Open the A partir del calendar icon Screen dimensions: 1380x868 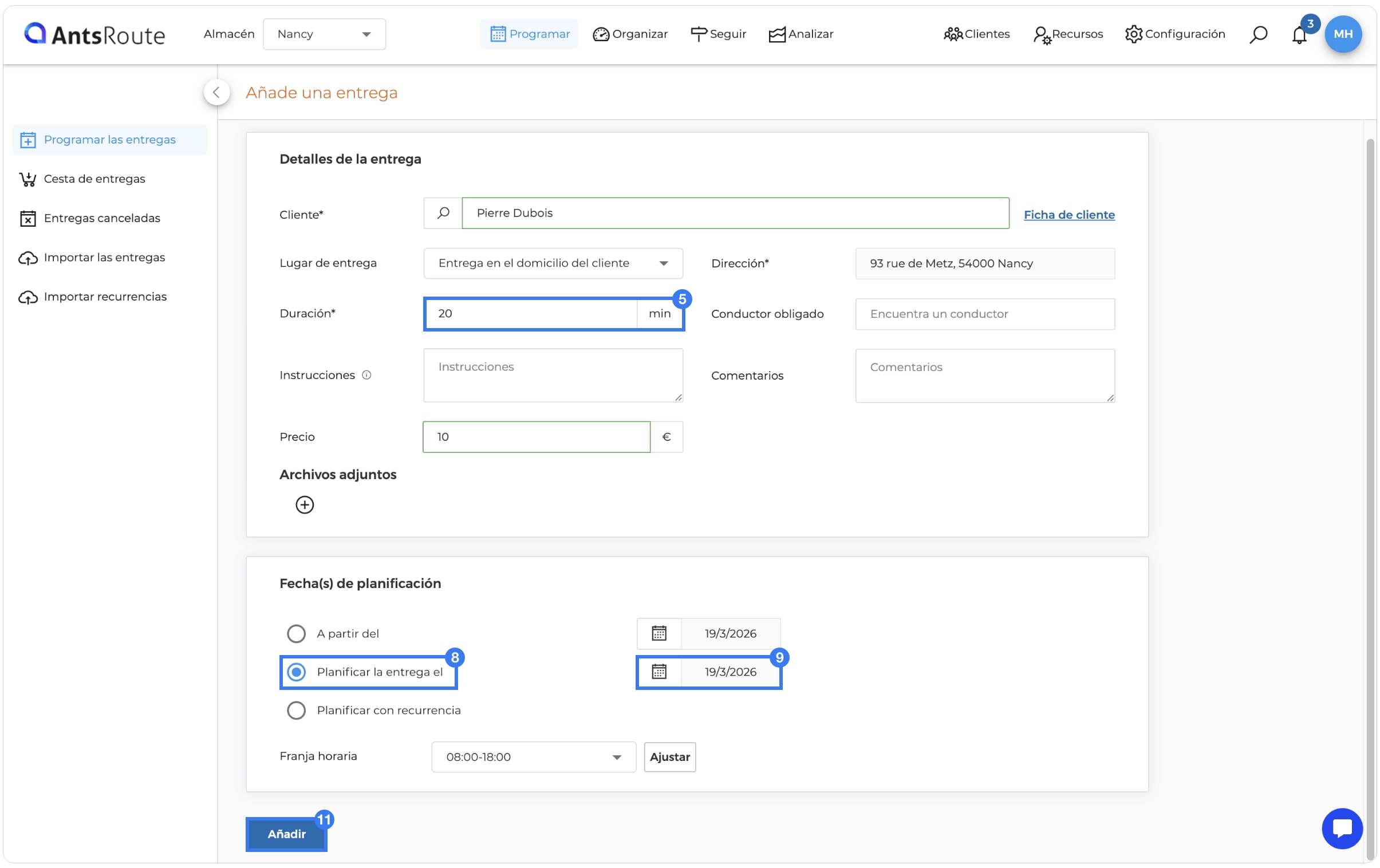[x=659, y=634]
